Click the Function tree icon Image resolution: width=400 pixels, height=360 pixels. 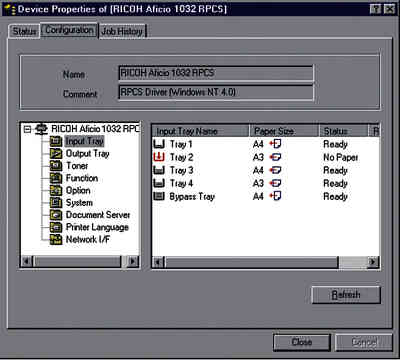[56, 178]
